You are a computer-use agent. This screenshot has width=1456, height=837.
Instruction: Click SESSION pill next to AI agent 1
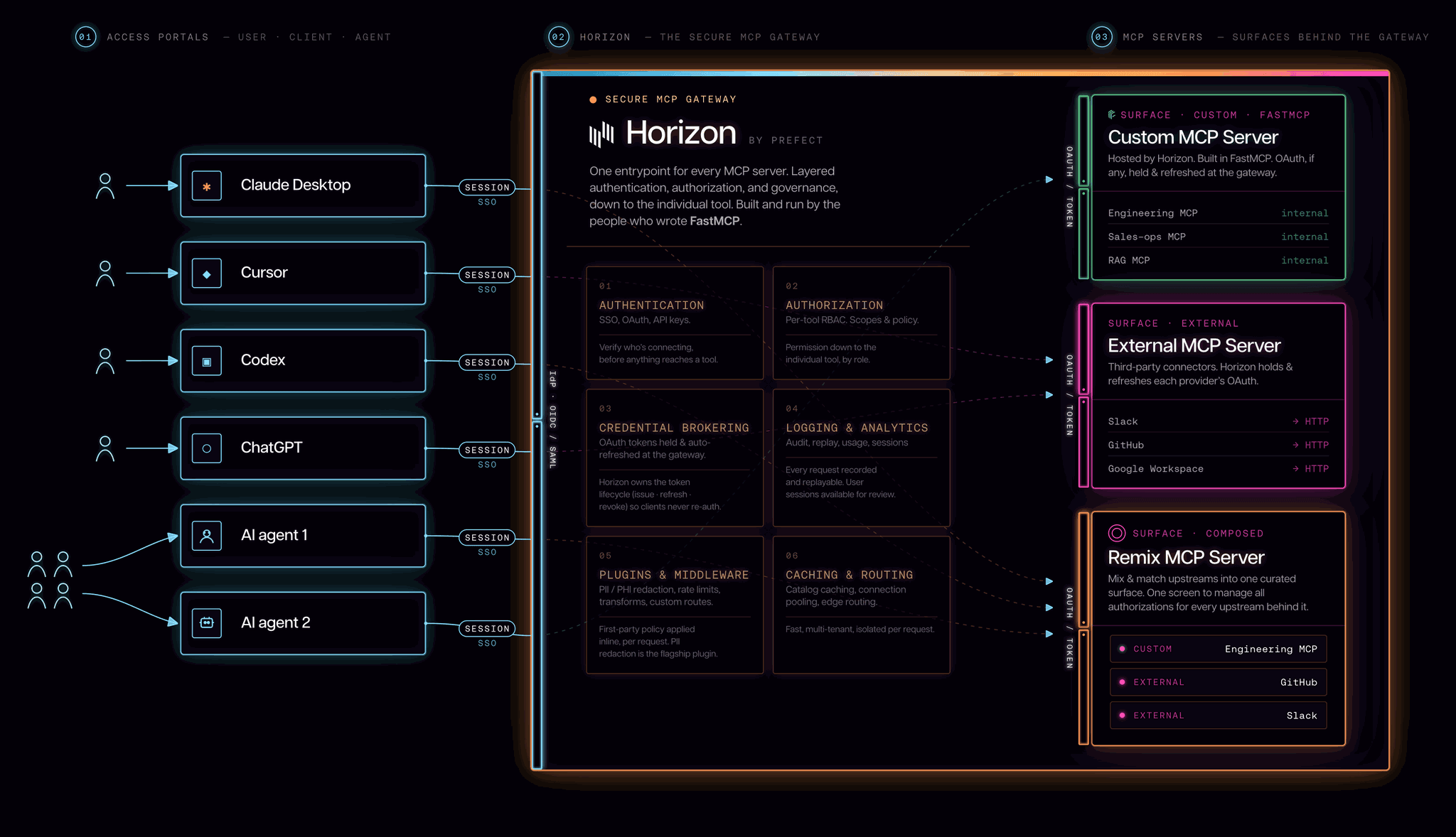coord(487,537)
